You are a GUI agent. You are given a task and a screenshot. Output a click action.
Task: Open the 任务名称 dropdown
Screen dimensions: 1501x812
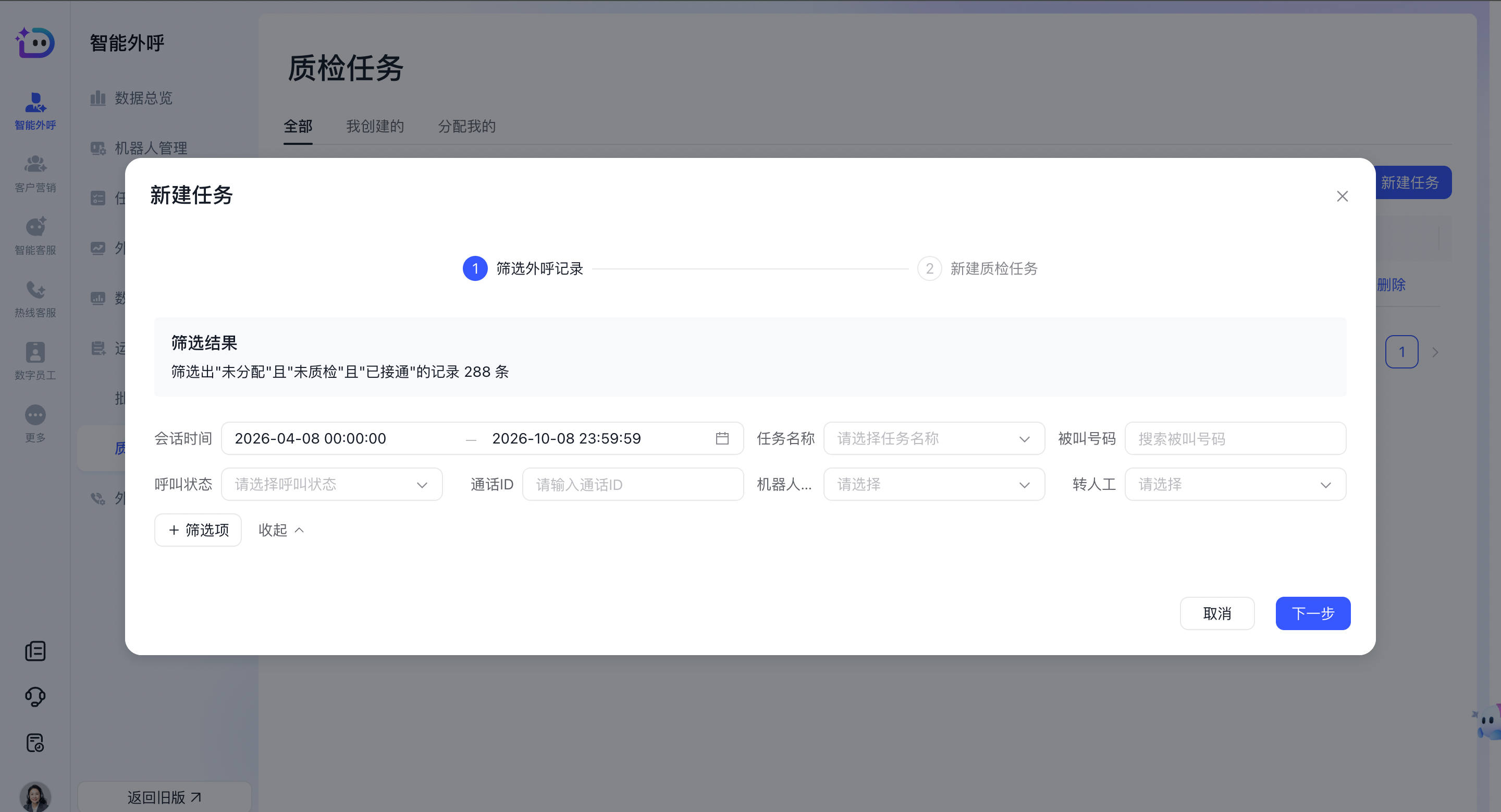coord(934,438)
